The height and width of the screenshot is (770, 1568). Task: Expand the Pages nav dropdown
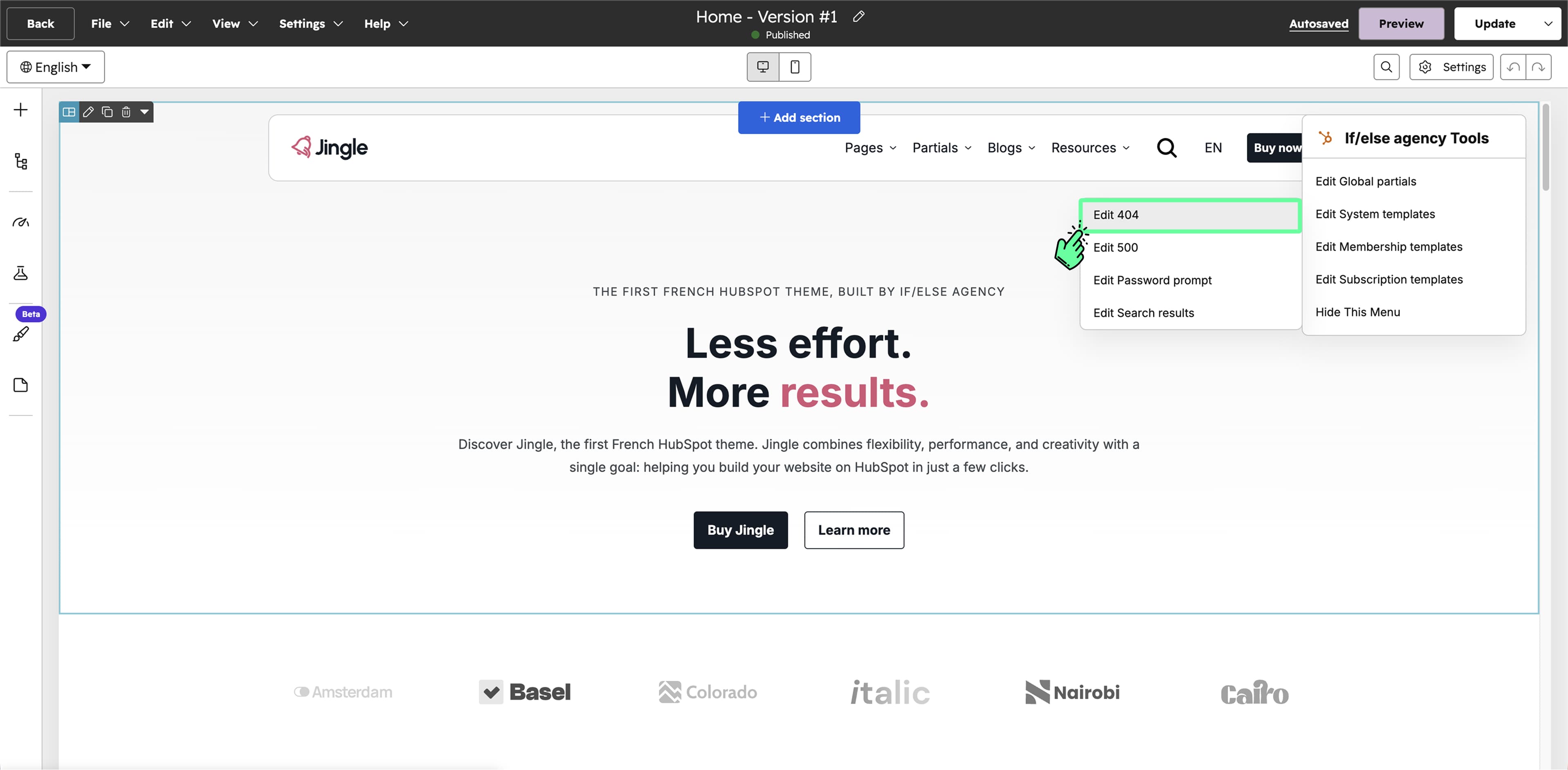pos(870,148)
